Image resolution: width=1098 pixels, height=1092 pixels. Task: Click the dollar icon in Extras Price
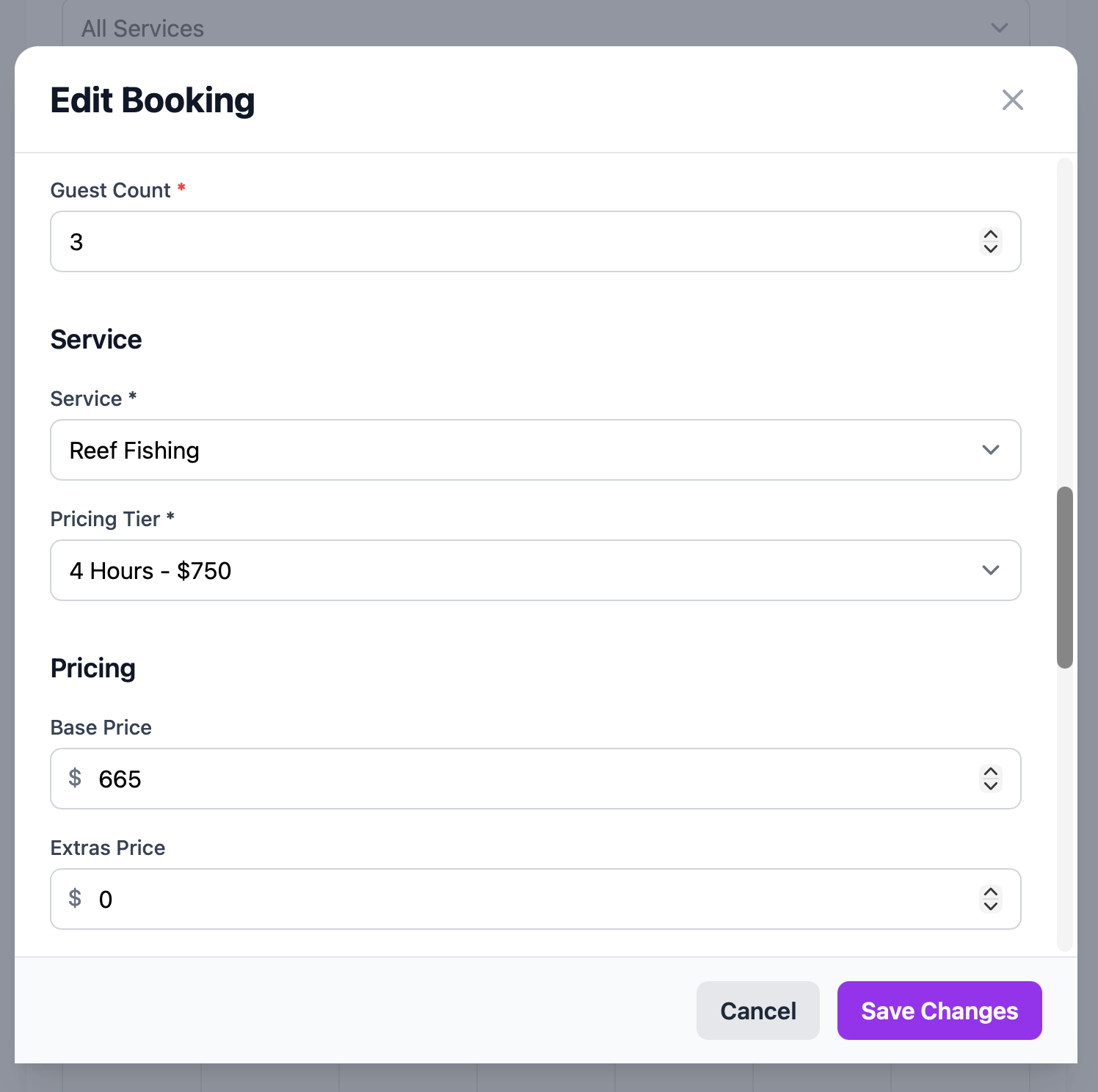pos(75,898)
